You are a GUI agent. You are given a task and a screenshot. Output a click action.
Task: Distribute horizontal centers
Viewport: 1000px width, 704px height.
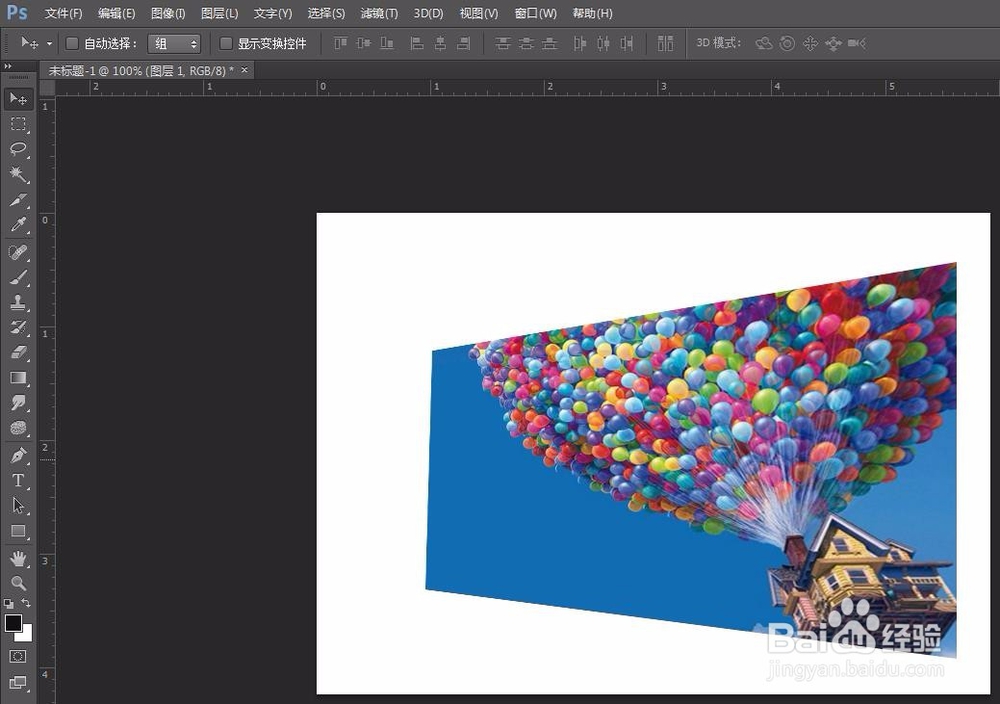click(x=603, y=43)
